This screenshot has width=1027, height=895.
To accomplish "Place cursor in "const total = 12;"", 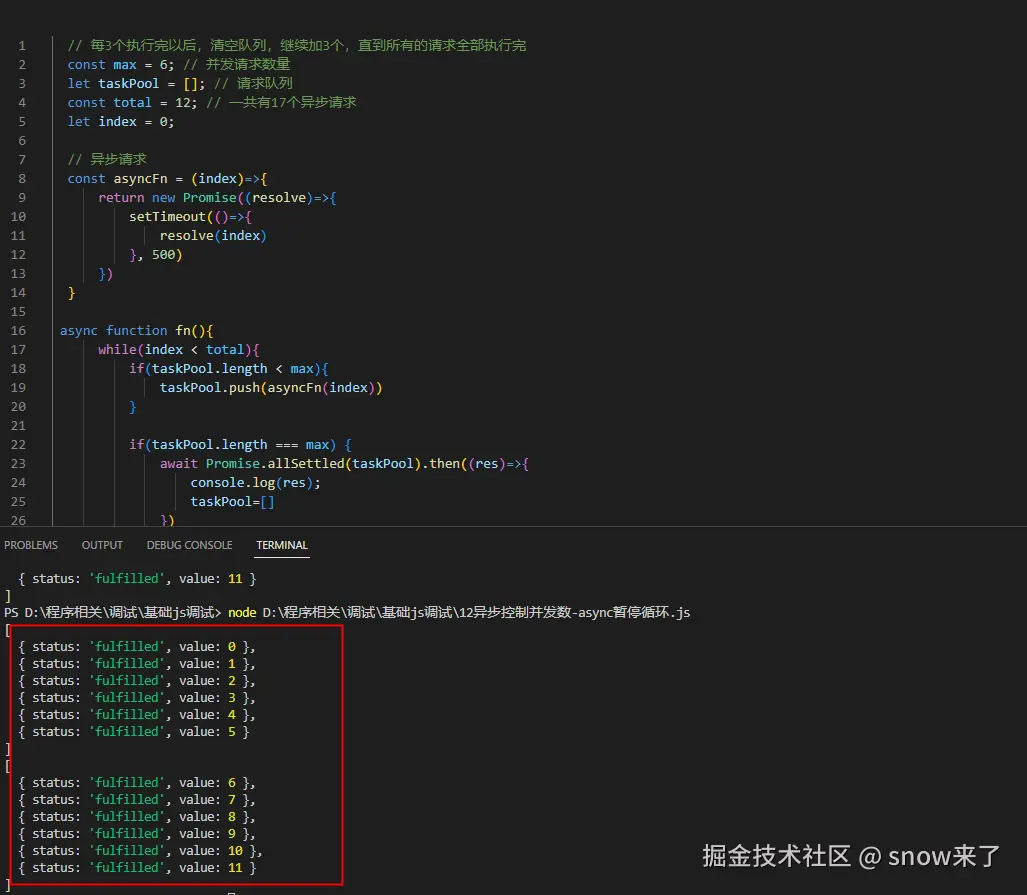I will (132, 102).
